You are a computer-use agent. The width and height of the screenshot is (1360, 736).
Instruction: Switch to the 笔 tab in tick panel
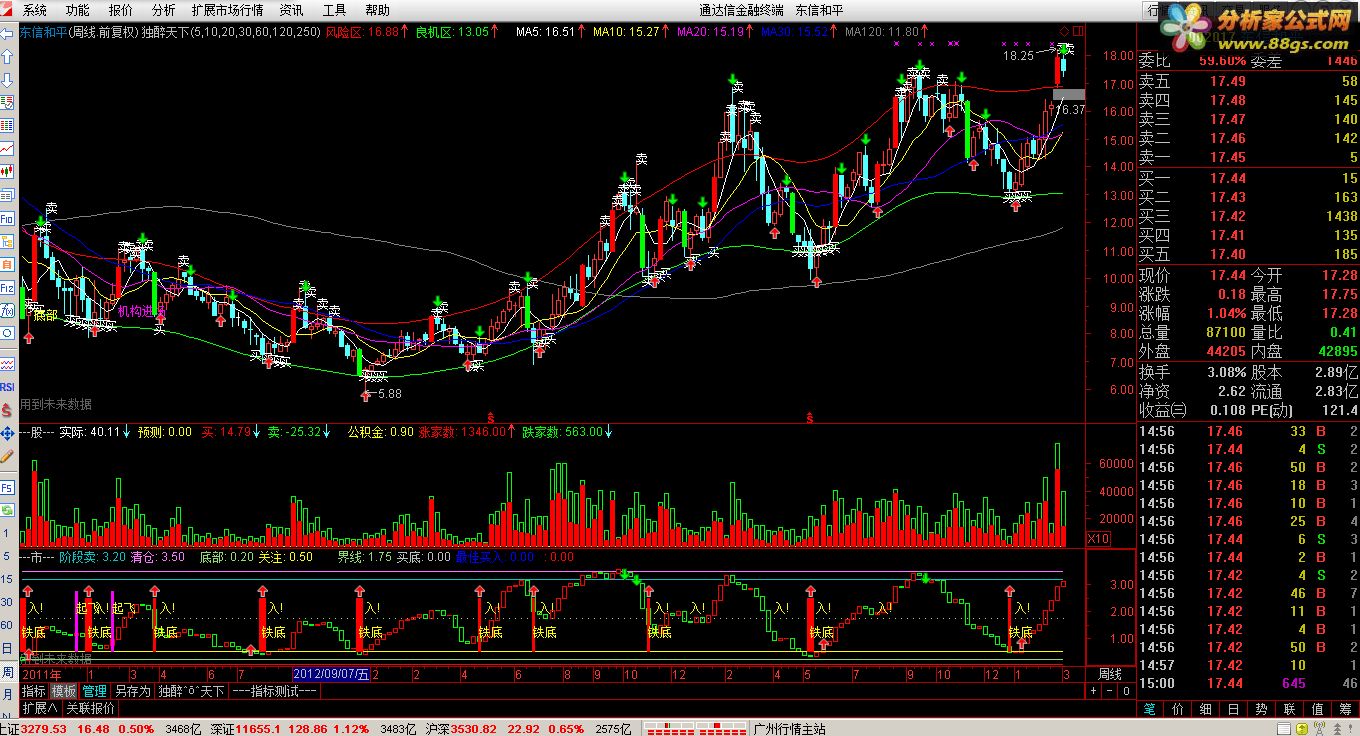(1149, 709)
